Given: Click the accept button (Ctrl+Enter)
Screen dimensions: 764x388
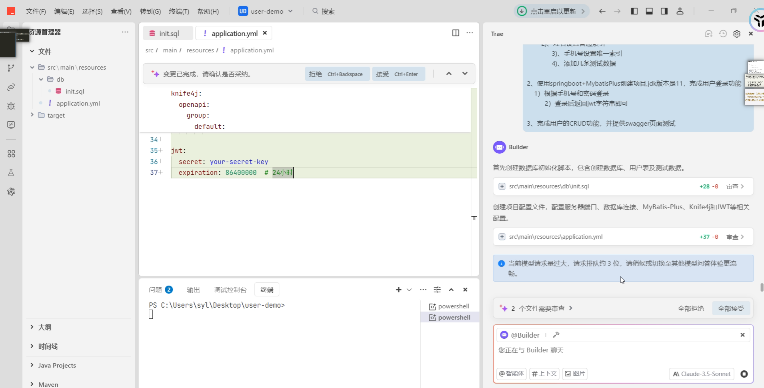Looking at the screenshot, I should pyautogui.click(x=398, y=74).
